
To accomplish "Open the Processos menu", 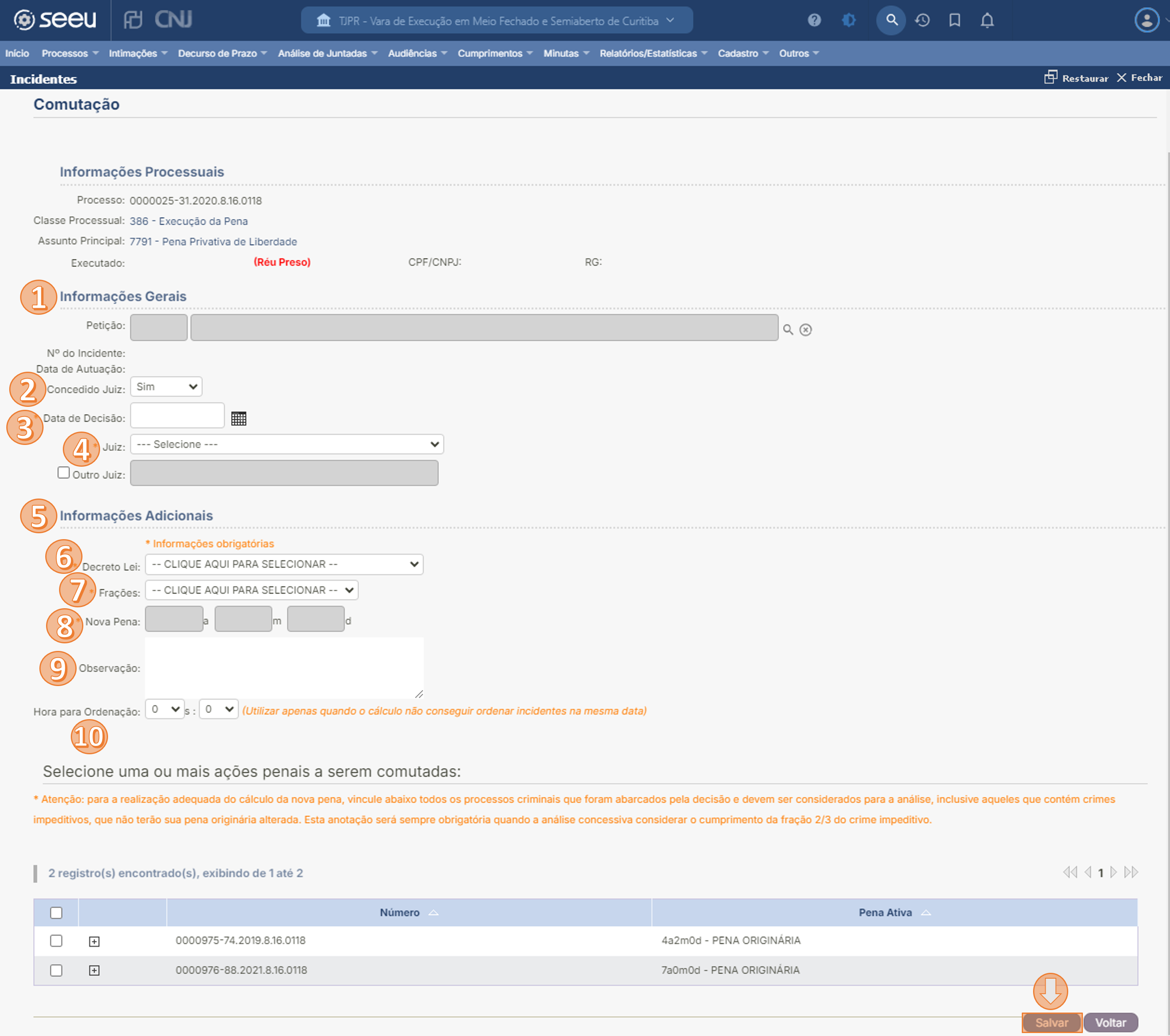I will [x=70, y=53].
